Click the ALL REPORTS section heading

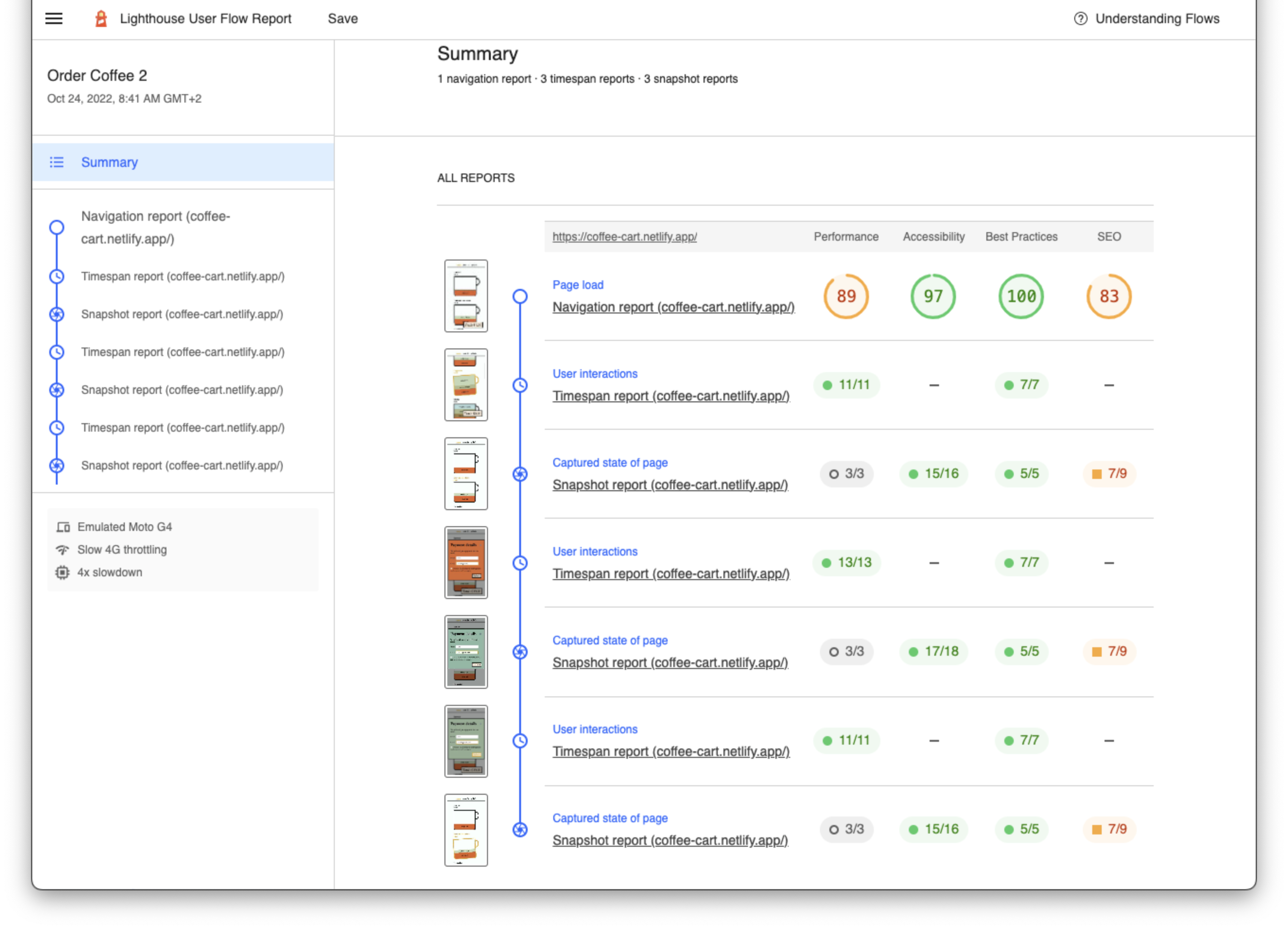[476, 178]
